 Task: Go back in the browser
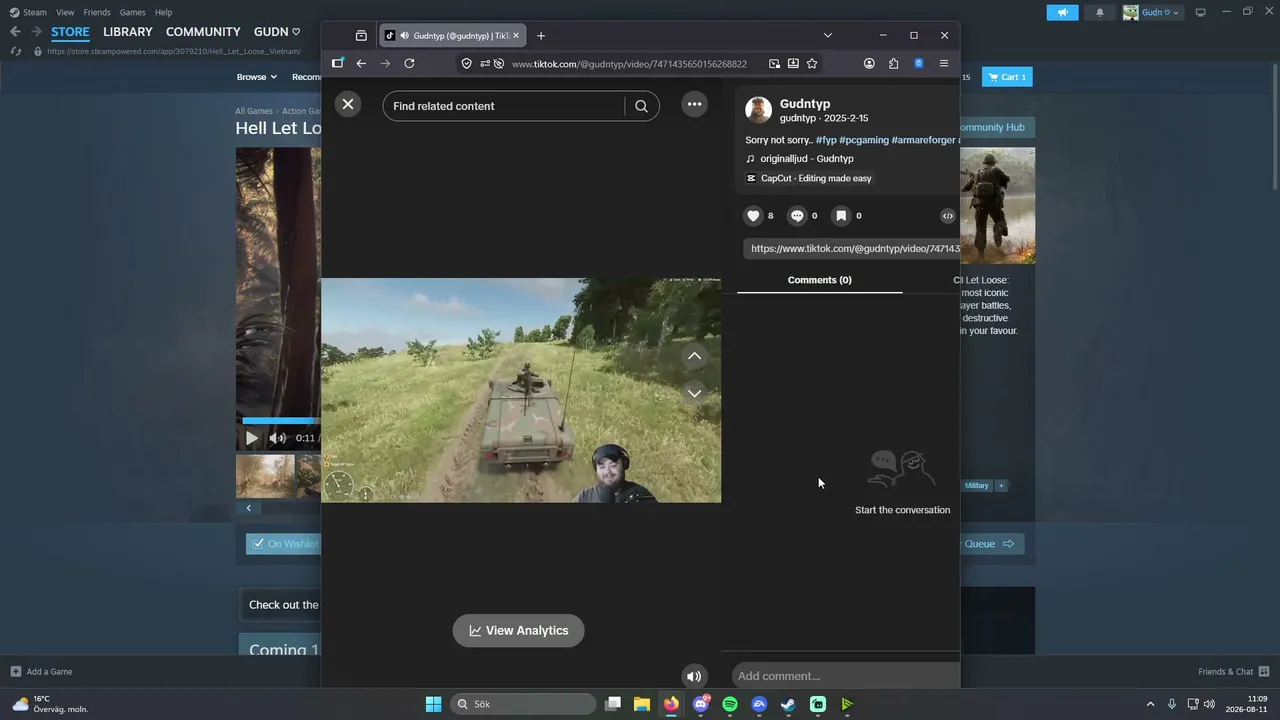pos(361,63)
